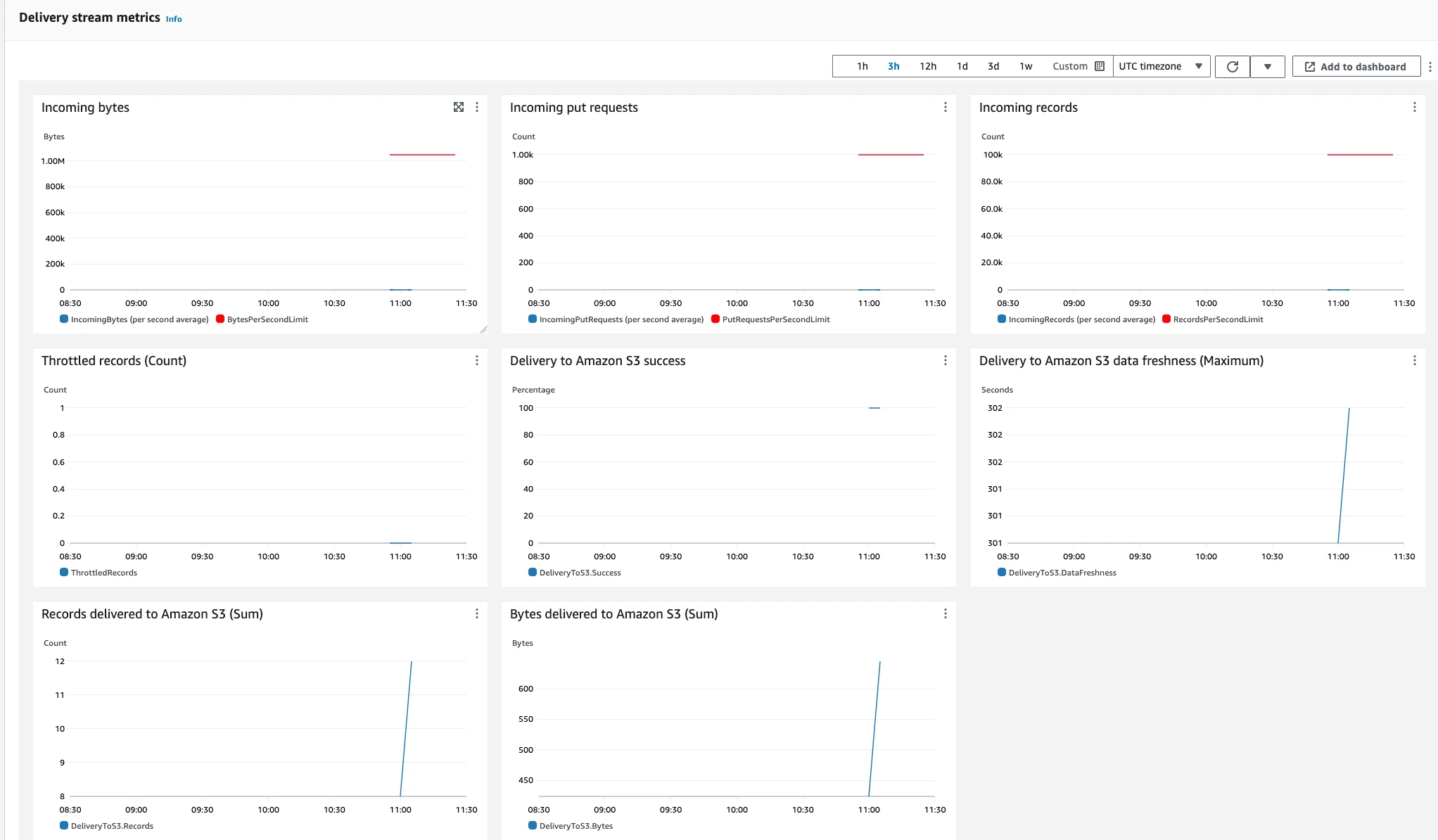Click the Bytes delivered to Amazon S3 (Sum) title
The image size is (1438, 840).
pyautogui.click(x=613, y=614)
